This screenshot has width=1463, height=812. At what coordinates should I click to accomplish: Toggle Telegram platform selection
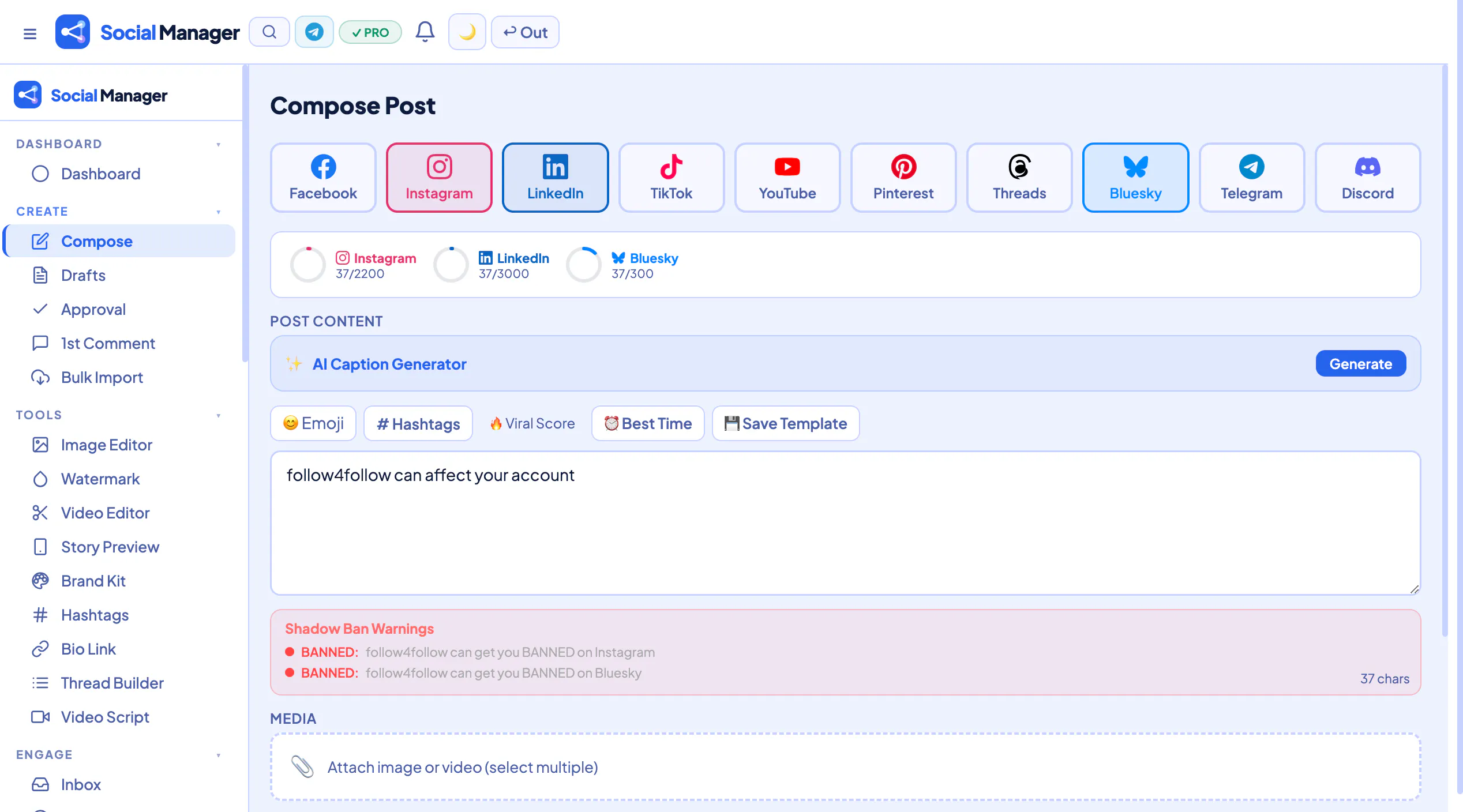point(1252,178)
